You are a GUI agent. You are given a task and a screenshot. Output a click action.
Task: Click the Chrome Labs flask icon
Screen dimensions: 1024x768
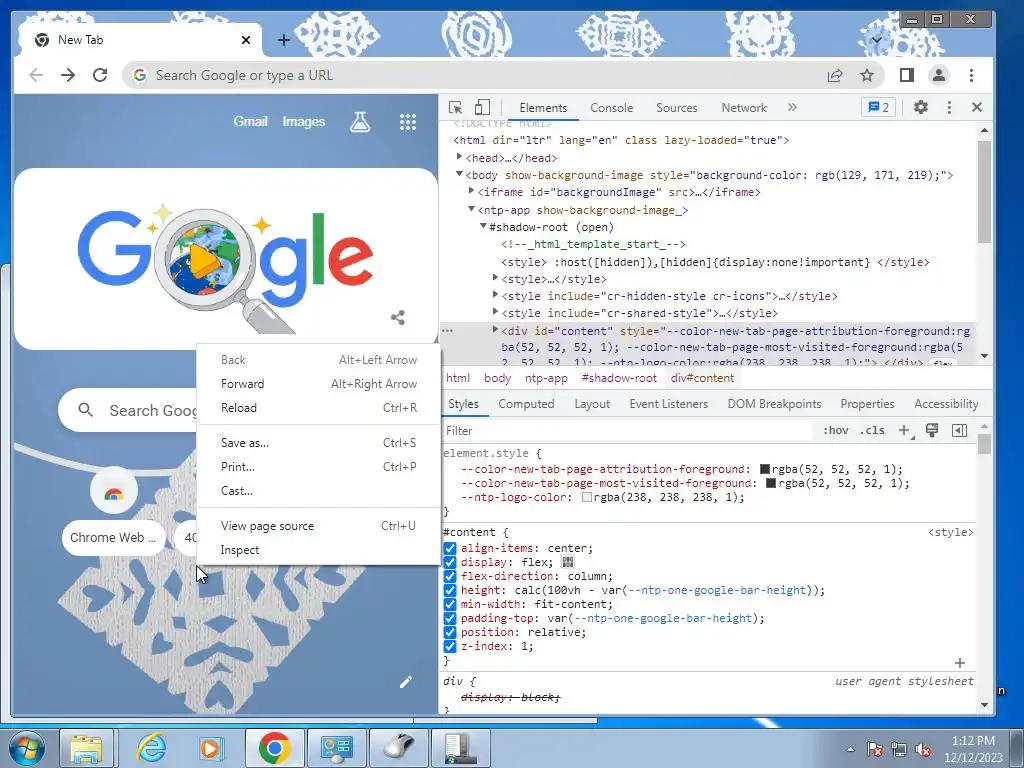pyautogui.click(x=360, y=121)
